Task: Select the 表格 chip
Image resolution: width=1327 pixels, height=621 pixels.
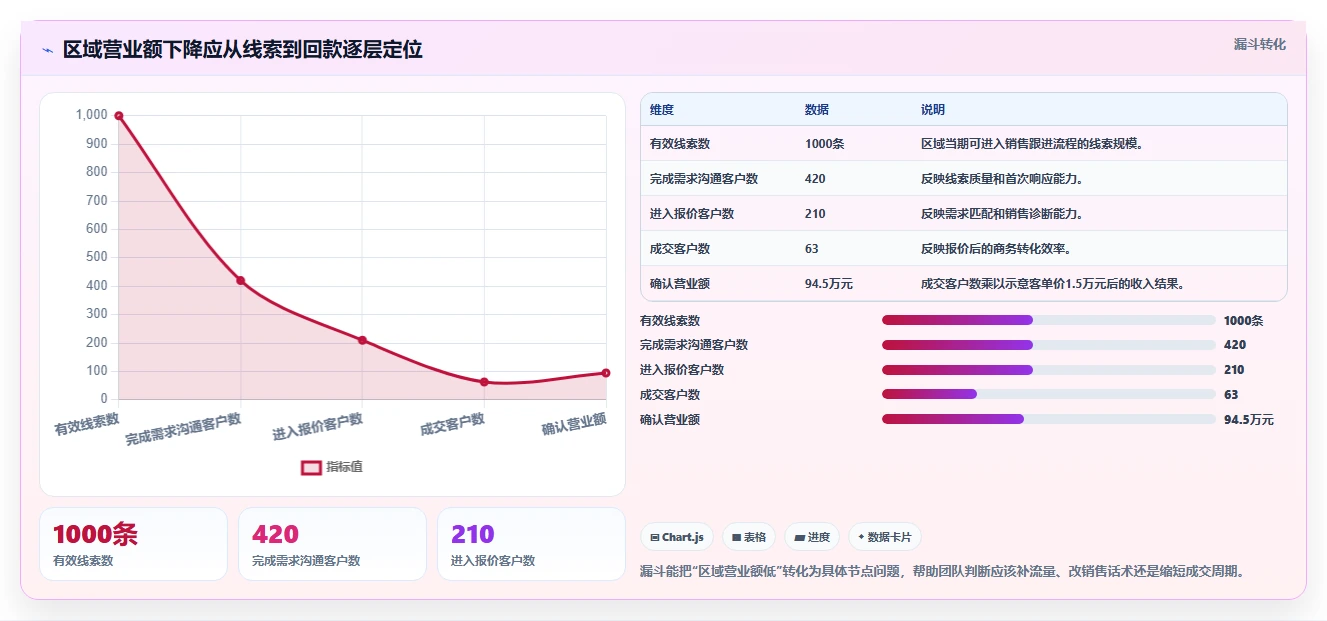Action: pyautogui.click(x=749, y=537)
